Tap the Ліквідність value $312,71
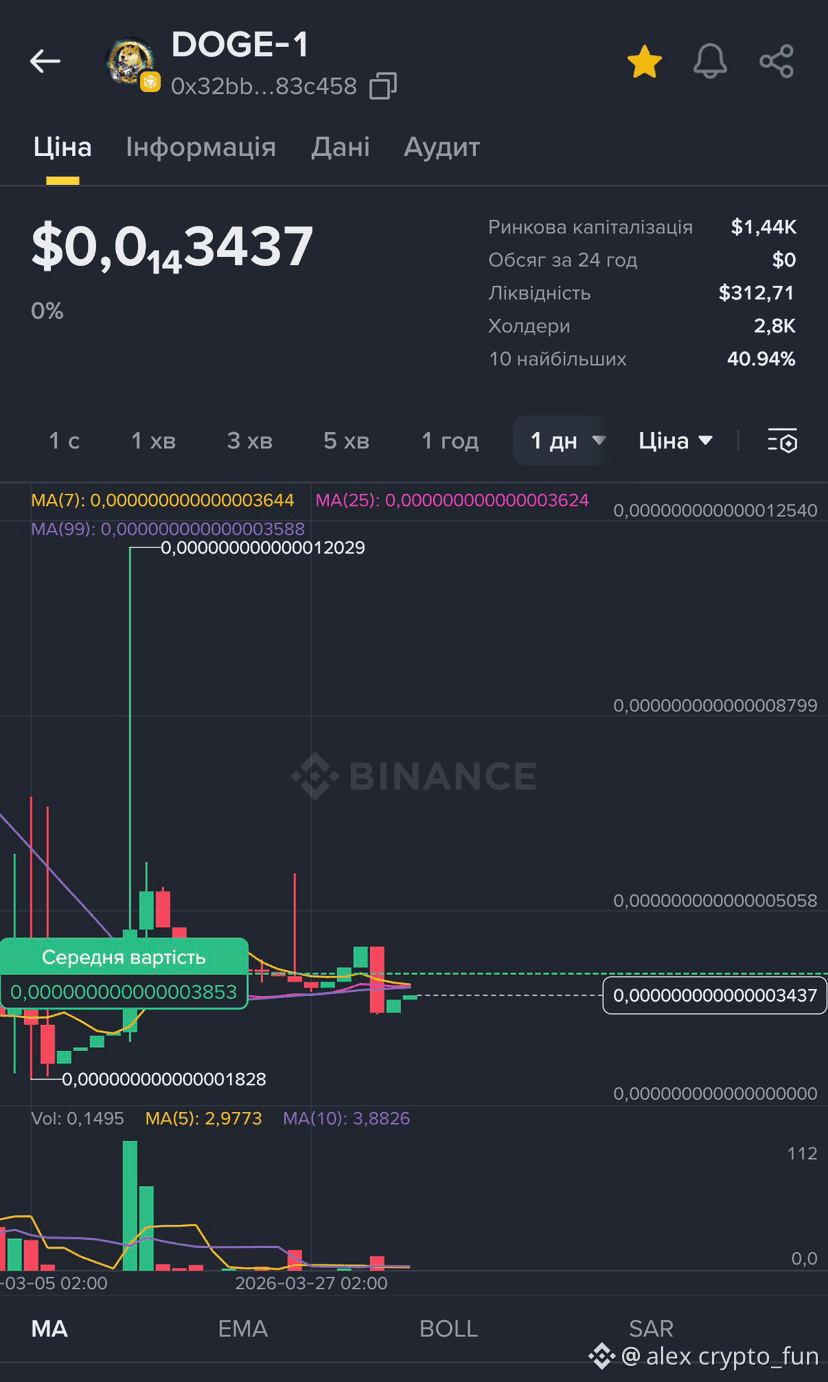Screen dimensions: 828x1382 [757, 293]
